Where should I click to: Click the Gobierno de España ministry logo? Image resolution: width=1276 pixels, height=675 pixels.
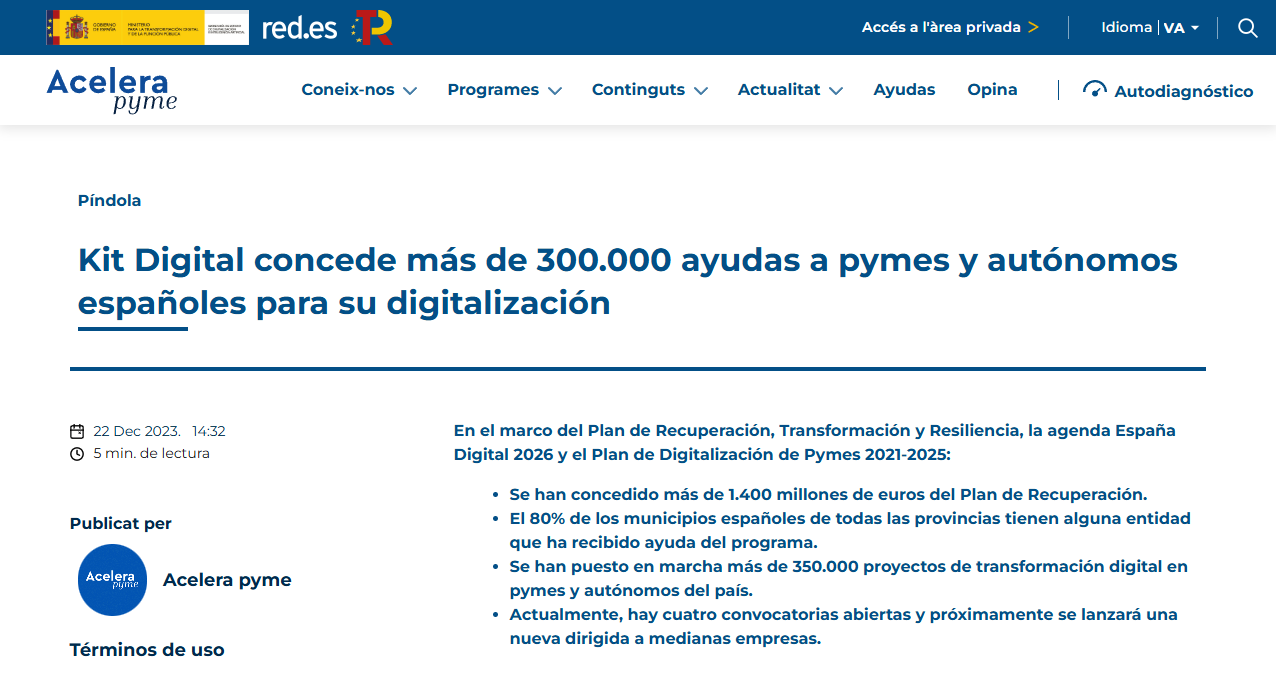pos(147,28)
